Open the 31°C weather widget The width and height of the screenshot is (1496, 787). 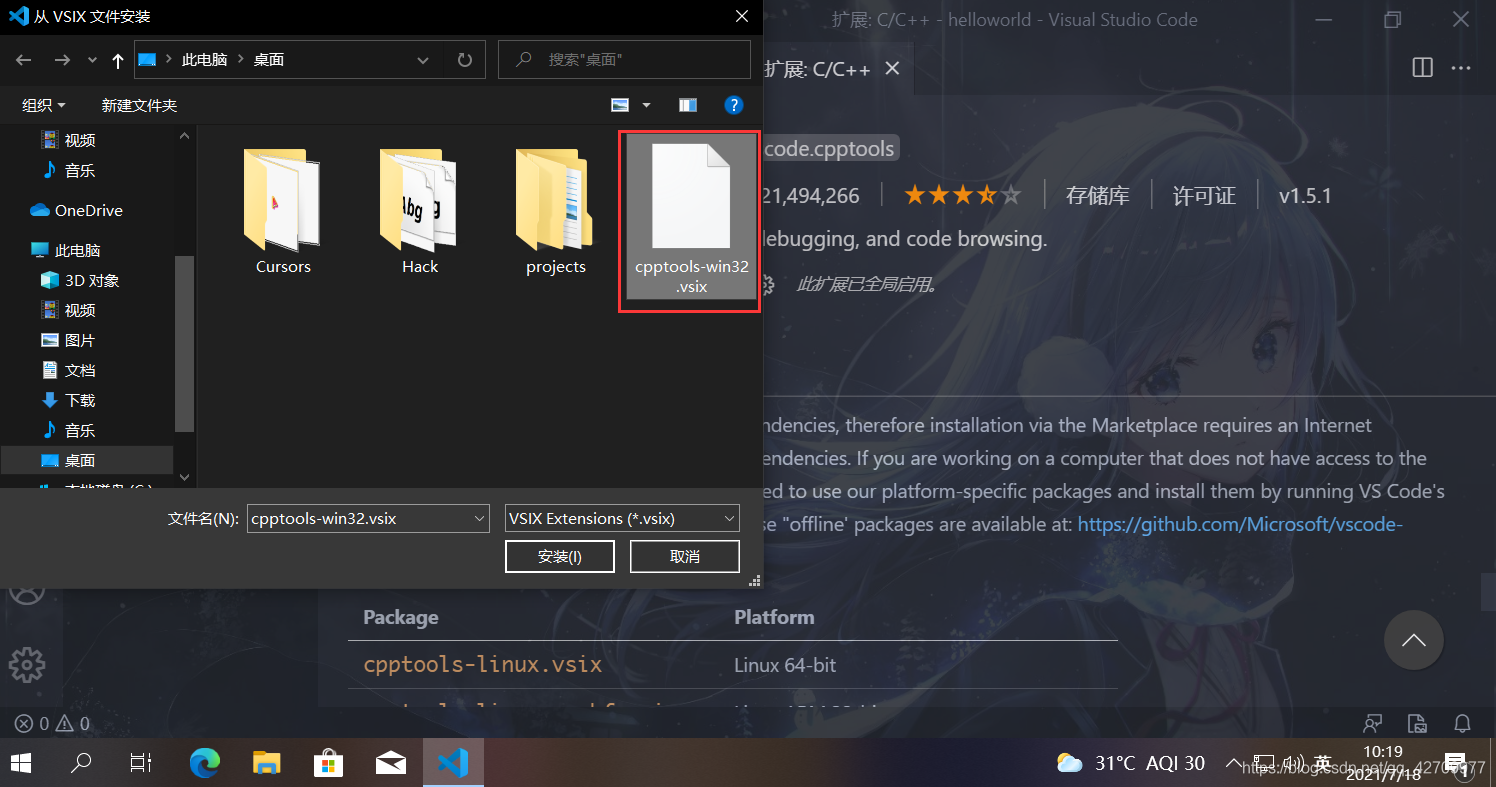1131,763
